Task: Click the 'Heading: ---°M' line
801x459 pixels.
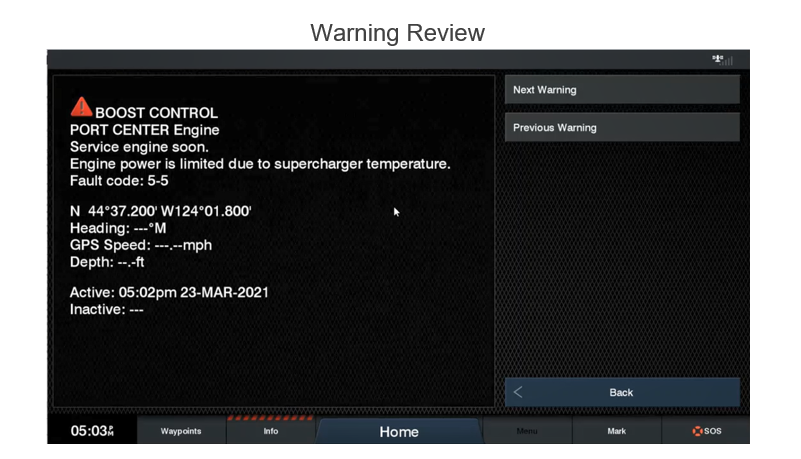Action: [118, 228]
